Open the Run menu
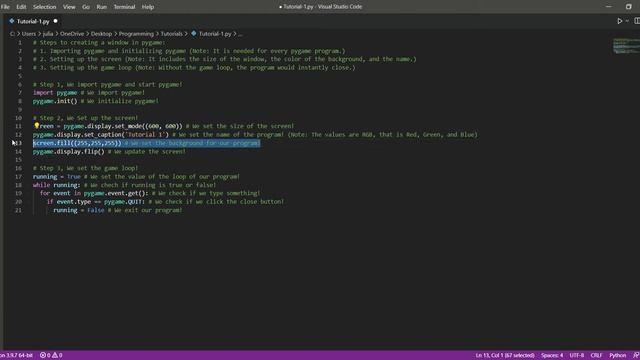Viewport: 640px width, 360px height. tap(102, 7)
